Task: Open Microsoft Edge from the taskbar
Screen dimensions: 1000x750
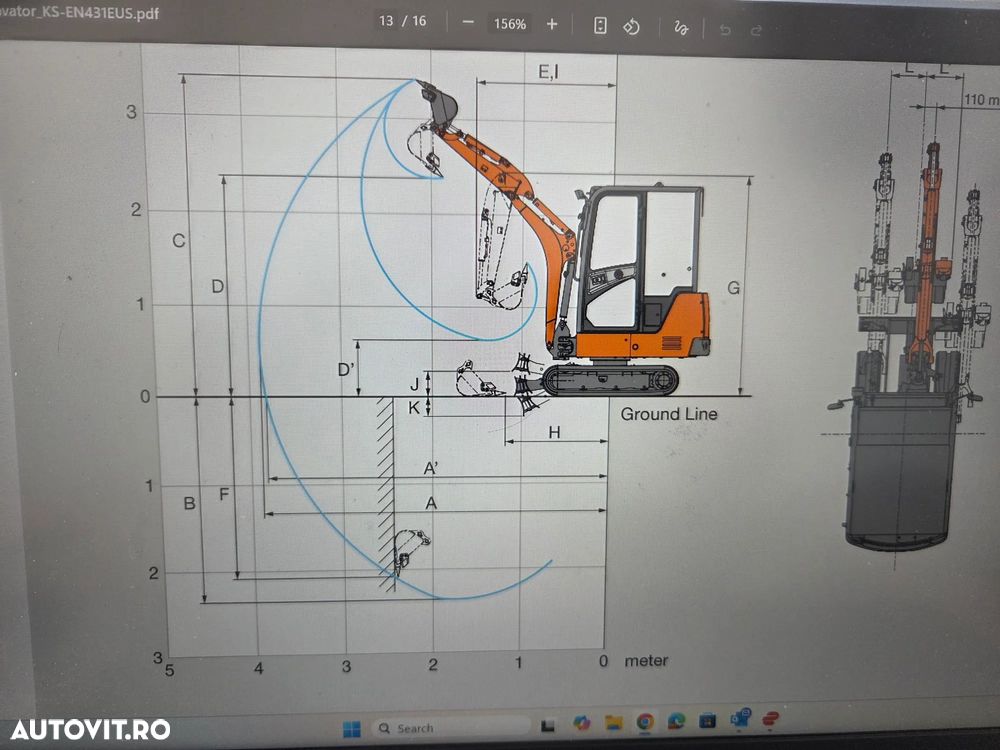Action: coord(676,721)
